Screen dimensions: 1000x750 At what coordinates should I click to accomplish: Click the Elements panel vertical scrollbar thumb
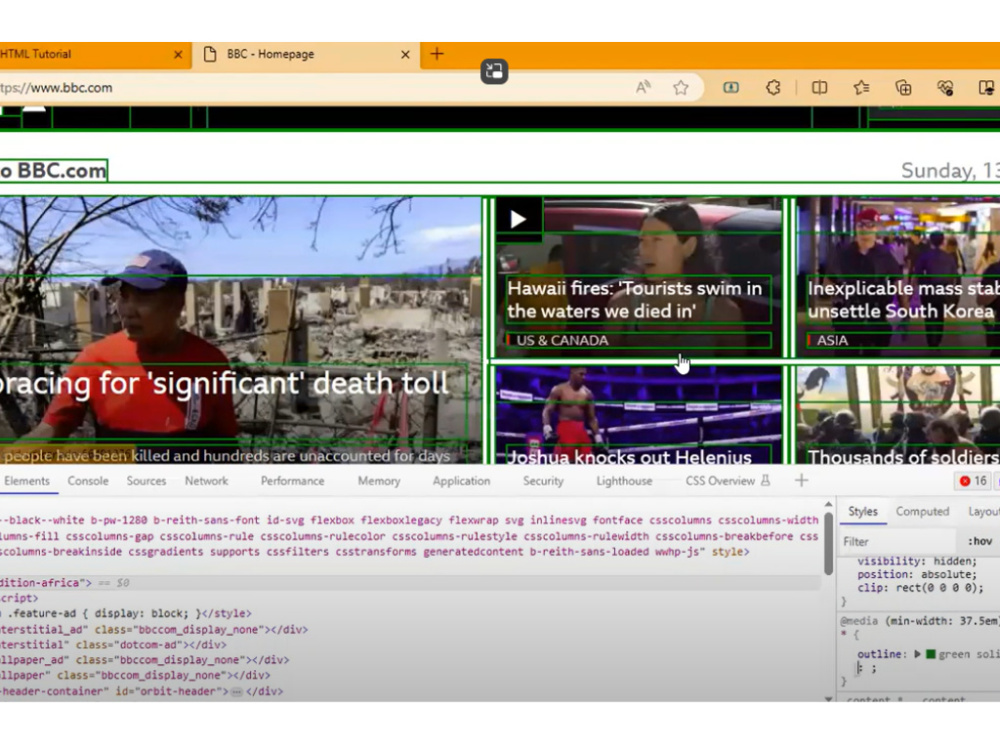828,543
